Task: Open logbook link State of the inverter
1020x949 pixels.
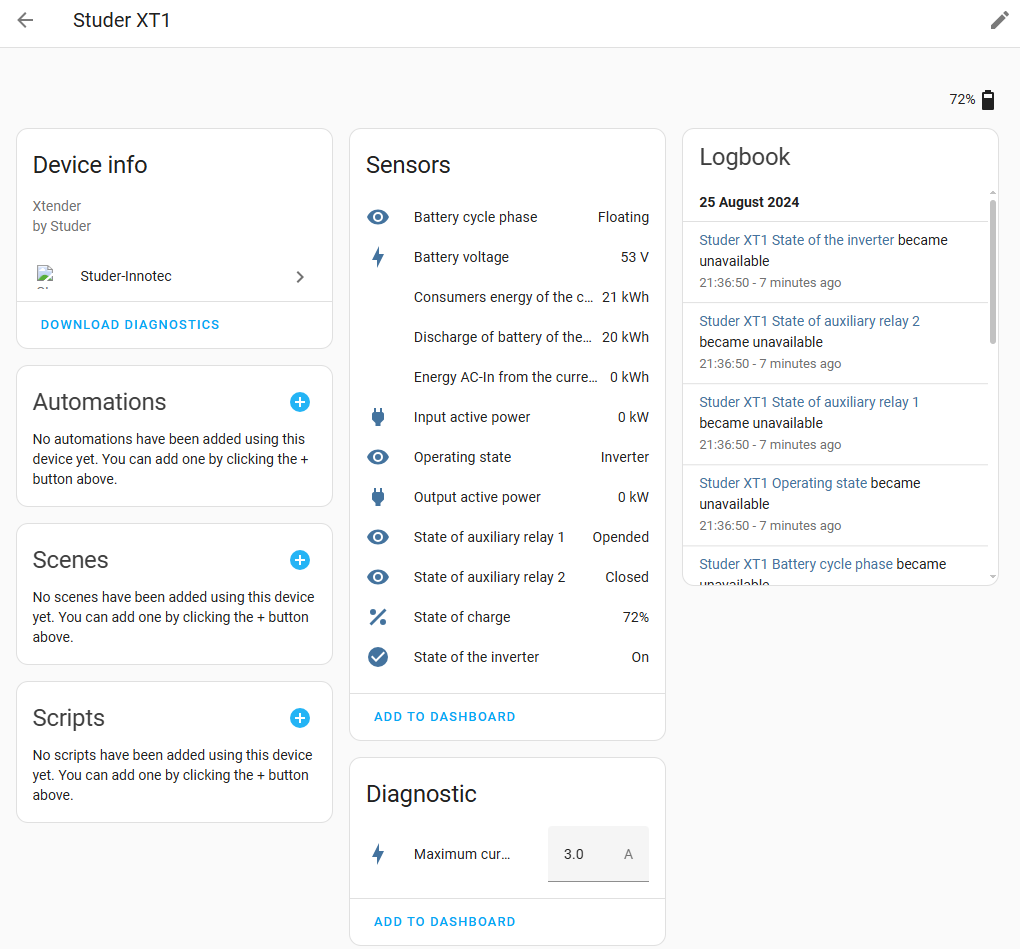Action: 796,240
